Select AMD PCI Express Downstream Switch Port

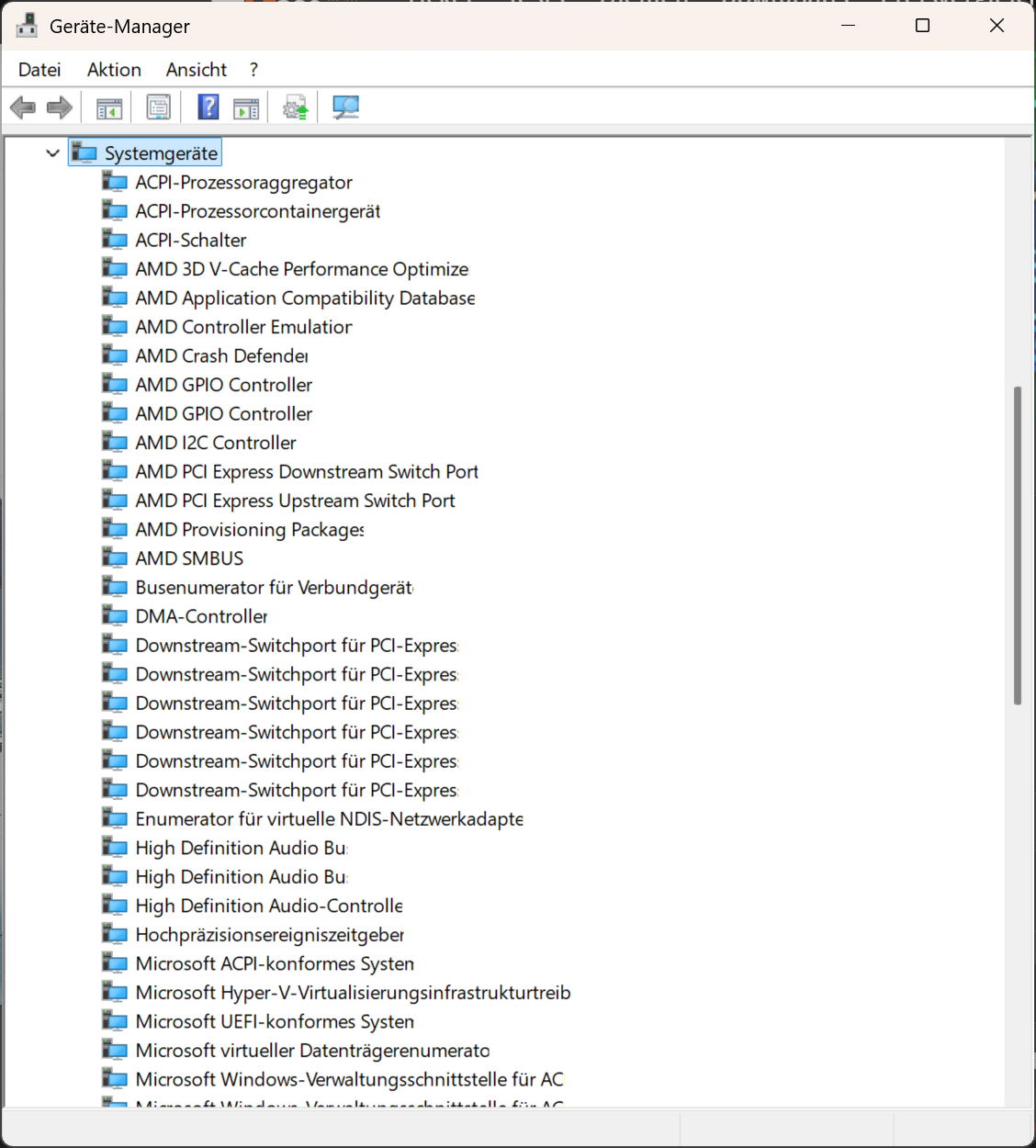tap(307, 472)
